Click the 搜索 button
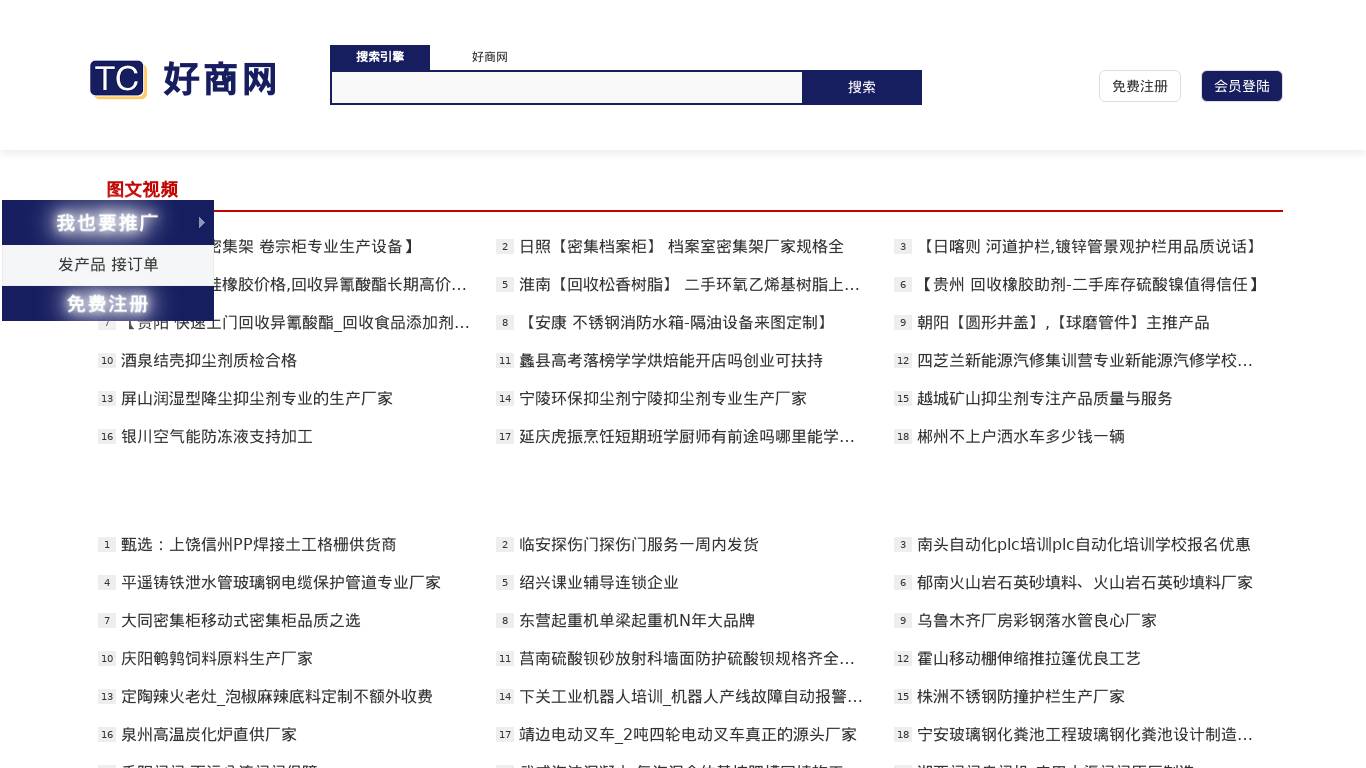 (x=862, y=87)
